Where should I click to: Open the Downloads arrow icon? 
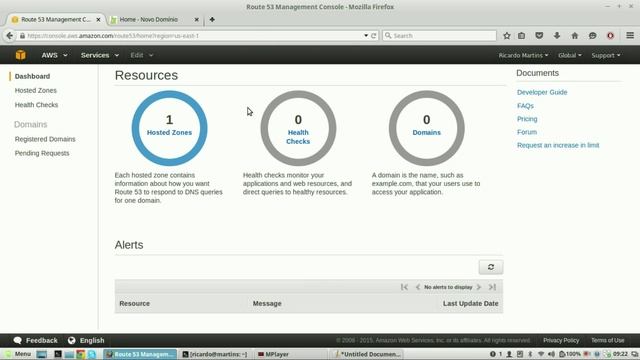(x=557, y=36)
